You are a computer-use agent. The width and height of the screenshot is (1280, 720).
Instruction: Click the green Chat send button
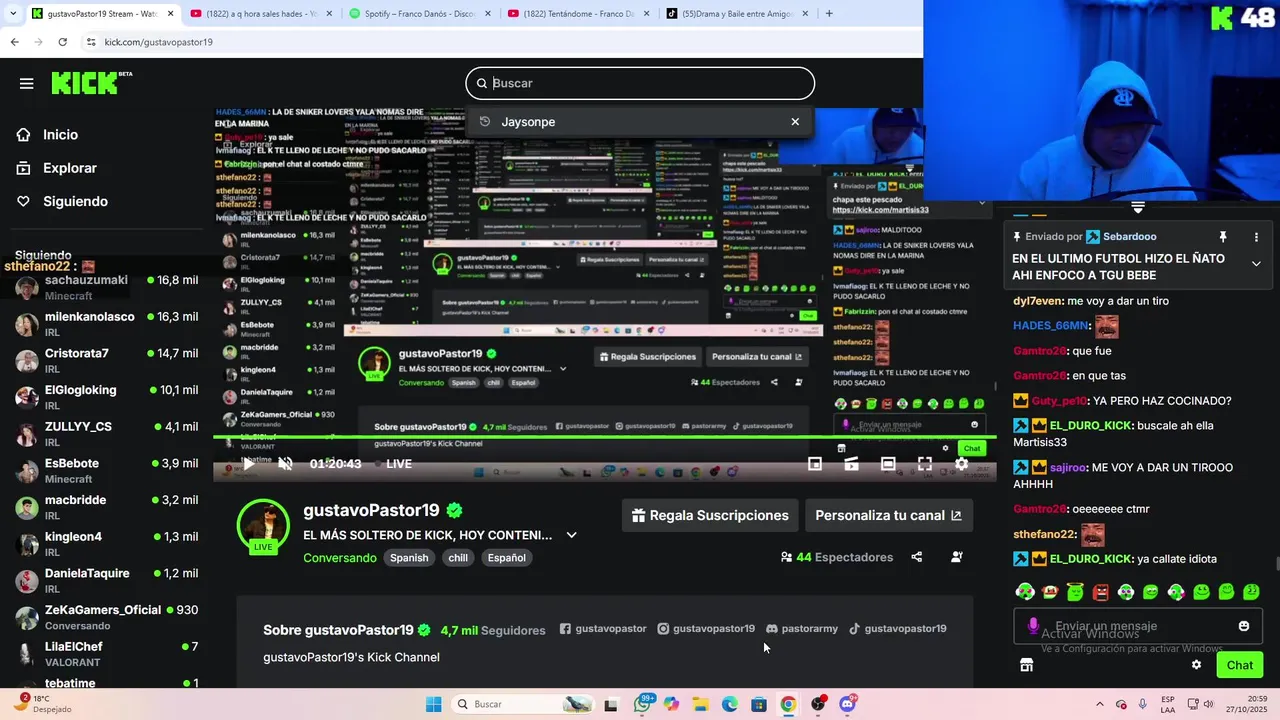coord(1240,665)
